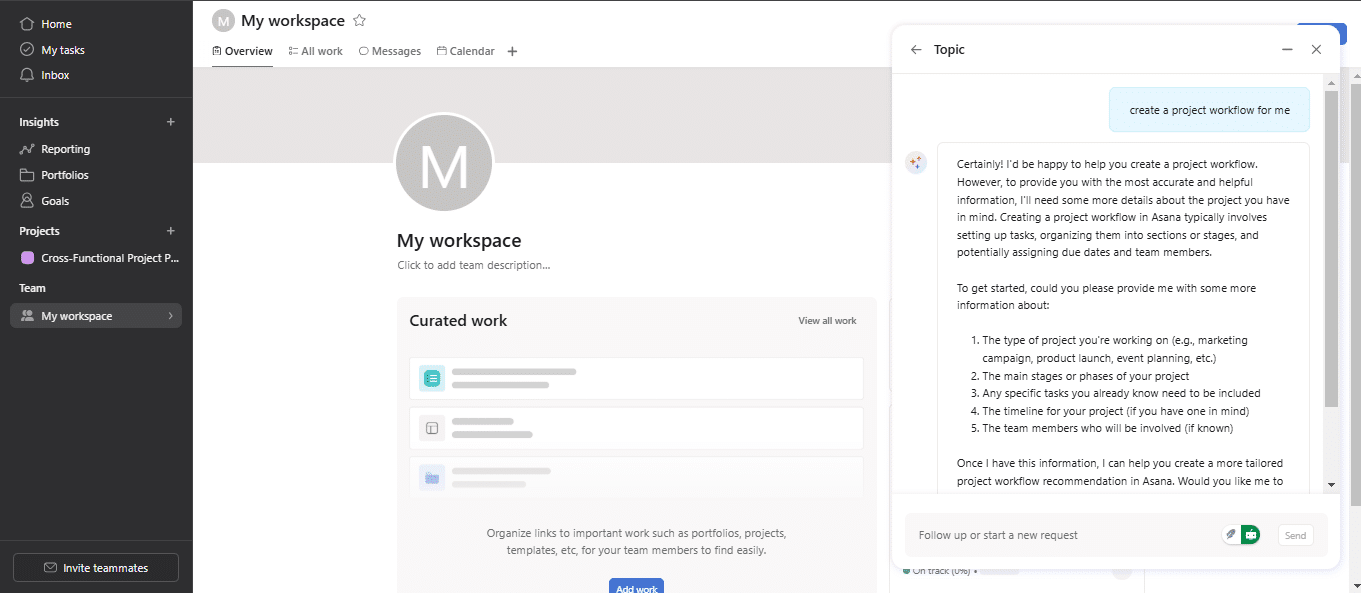Click the Insights section header
This screenshot has height=593, width=1361.
[x=39, y=122]
